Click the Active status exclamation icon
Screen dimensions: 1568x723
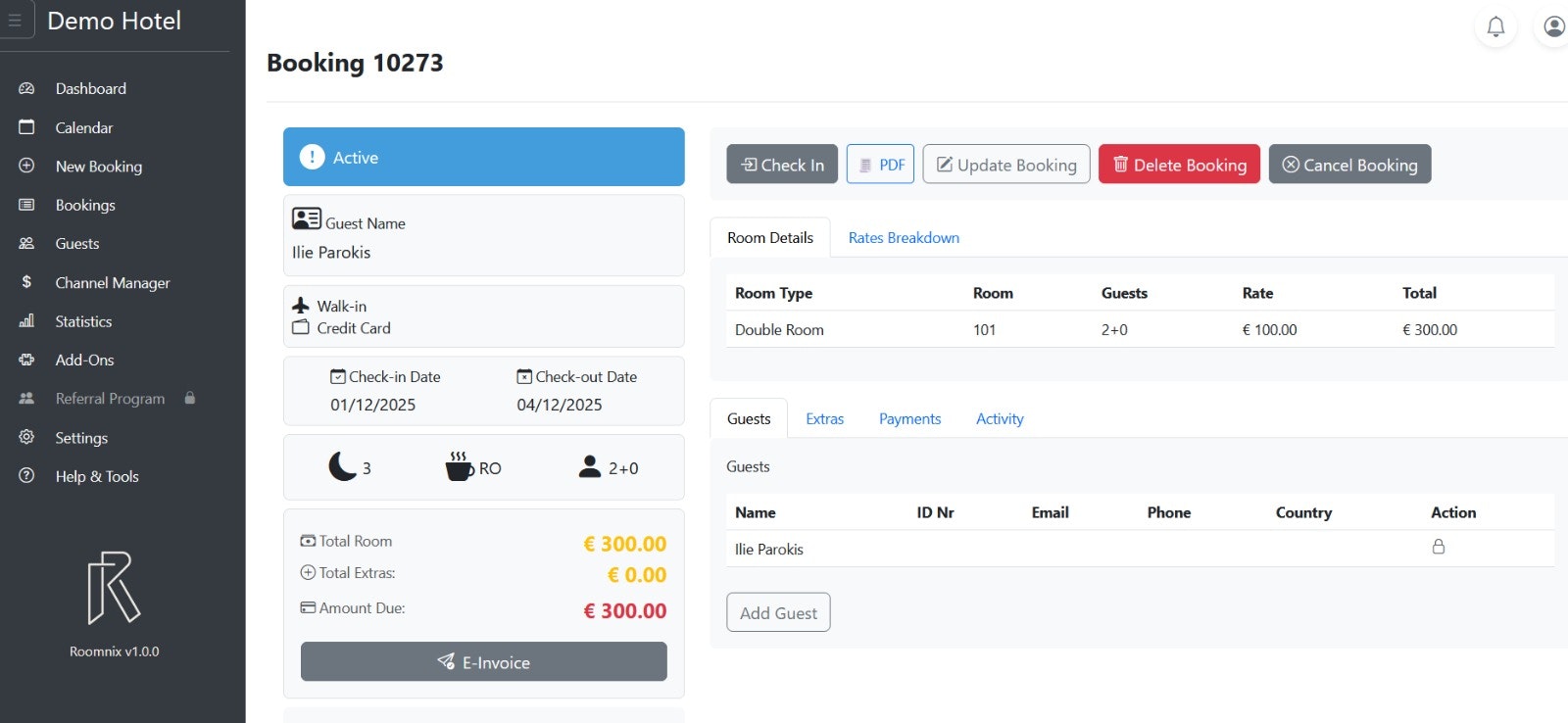tap(312, 157)
